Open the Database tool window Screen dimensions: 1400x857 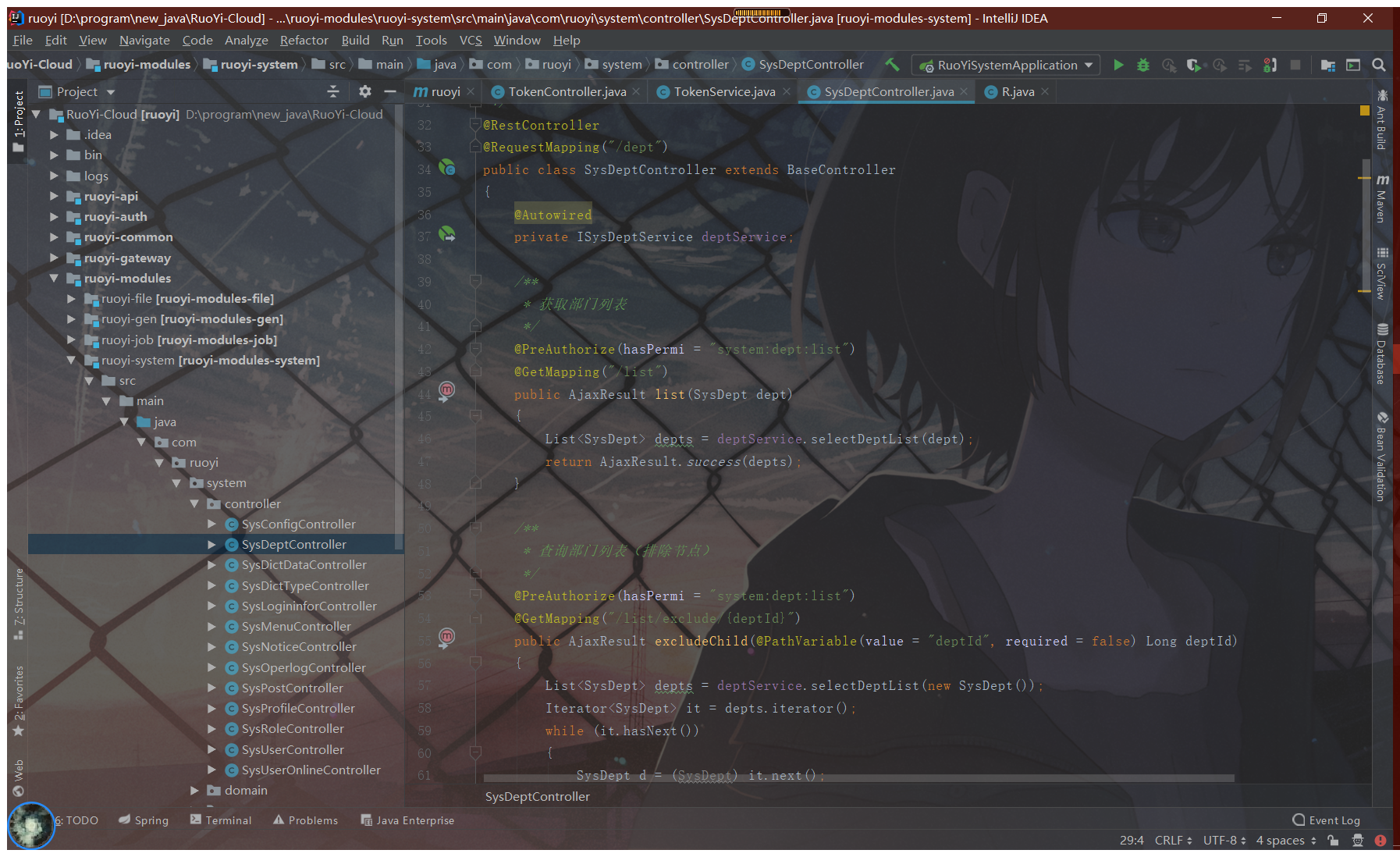click(x=1381, y=353)
